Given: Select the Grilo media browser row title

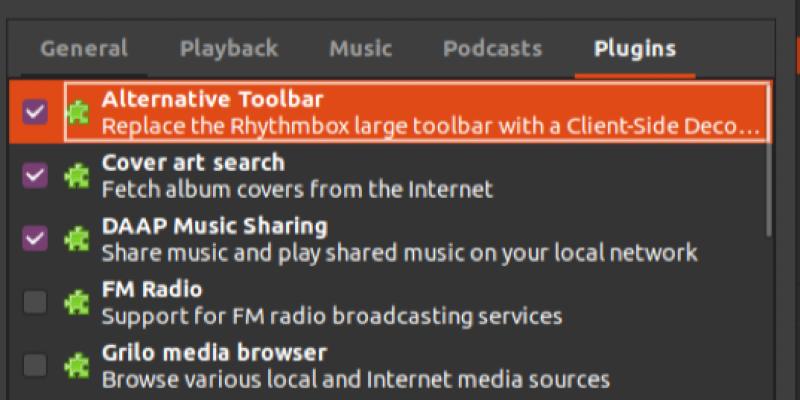Looking at the screenshot, I should [x=214, y=353].
